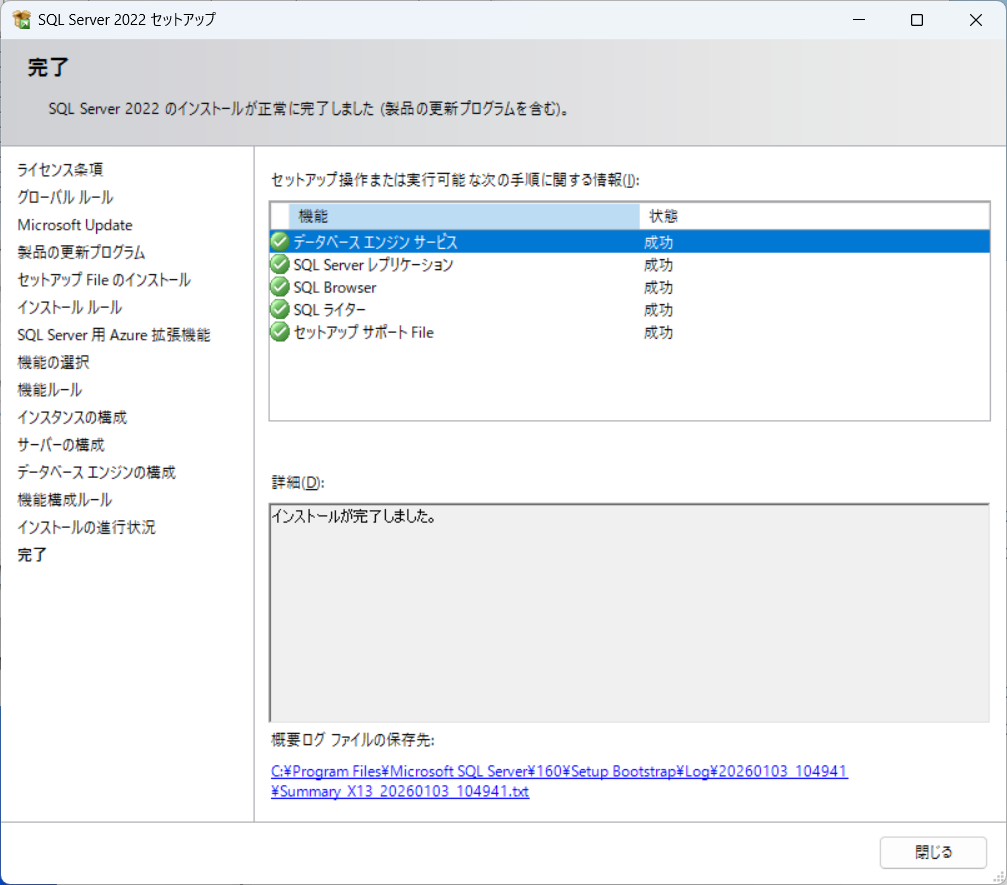The height and width of the screenshot is (885, 1007).
Task: Click the green checkmark beside SQL Server レプリケーション
Action: point(280,265)
